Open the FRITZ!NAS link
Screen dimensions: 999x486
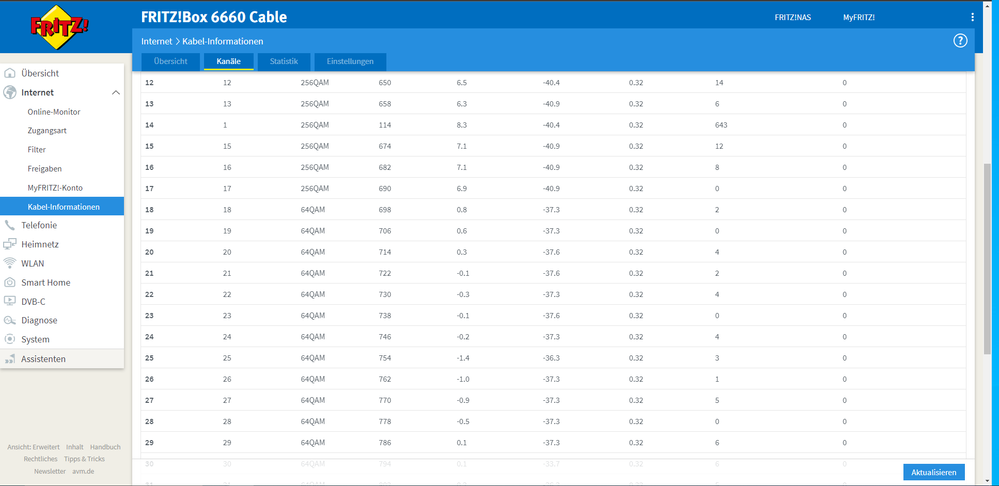coord(793,17)
